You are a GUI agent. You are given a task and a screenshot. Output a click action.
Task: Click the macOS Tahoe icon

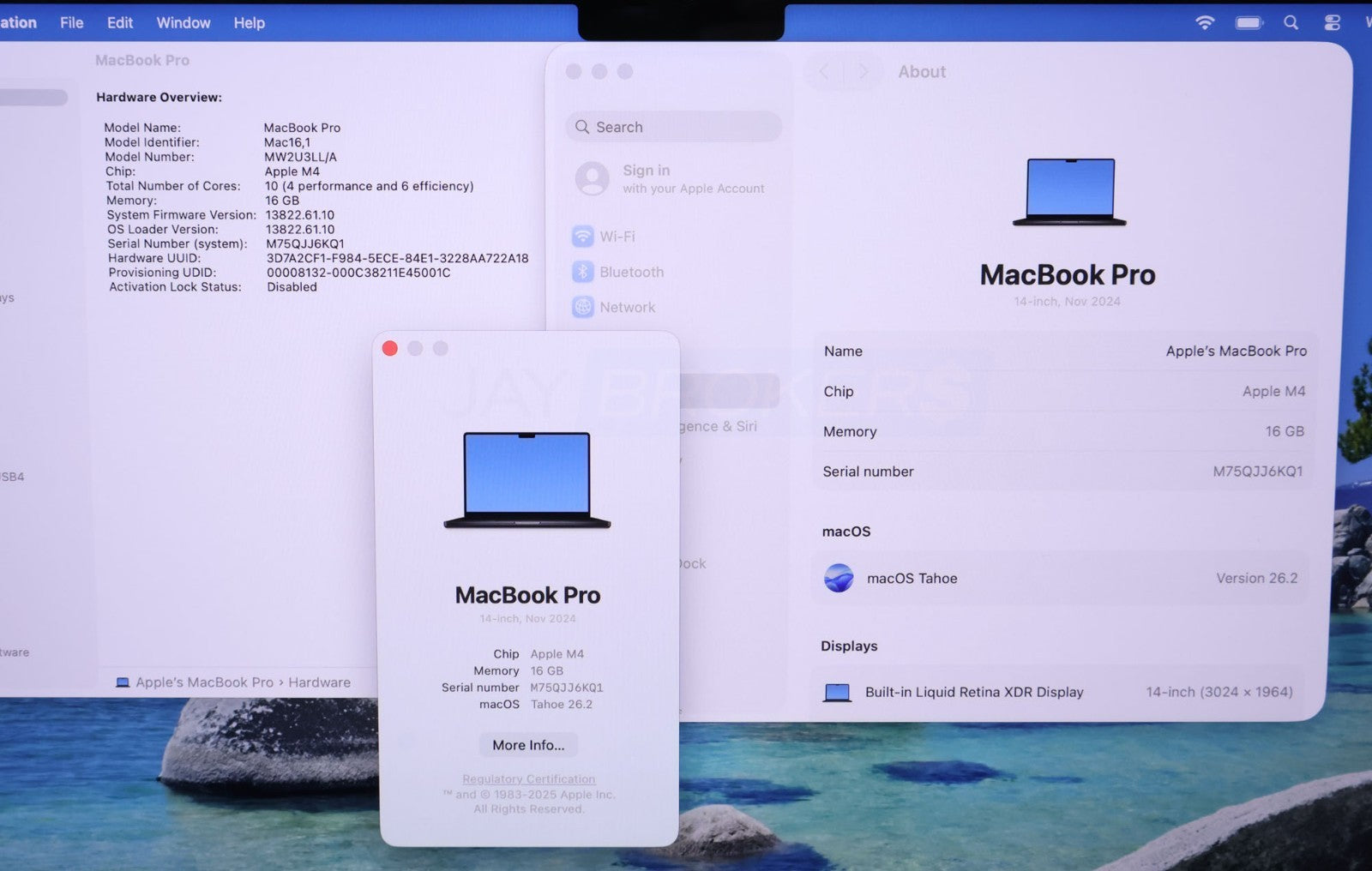click(839, 578)
